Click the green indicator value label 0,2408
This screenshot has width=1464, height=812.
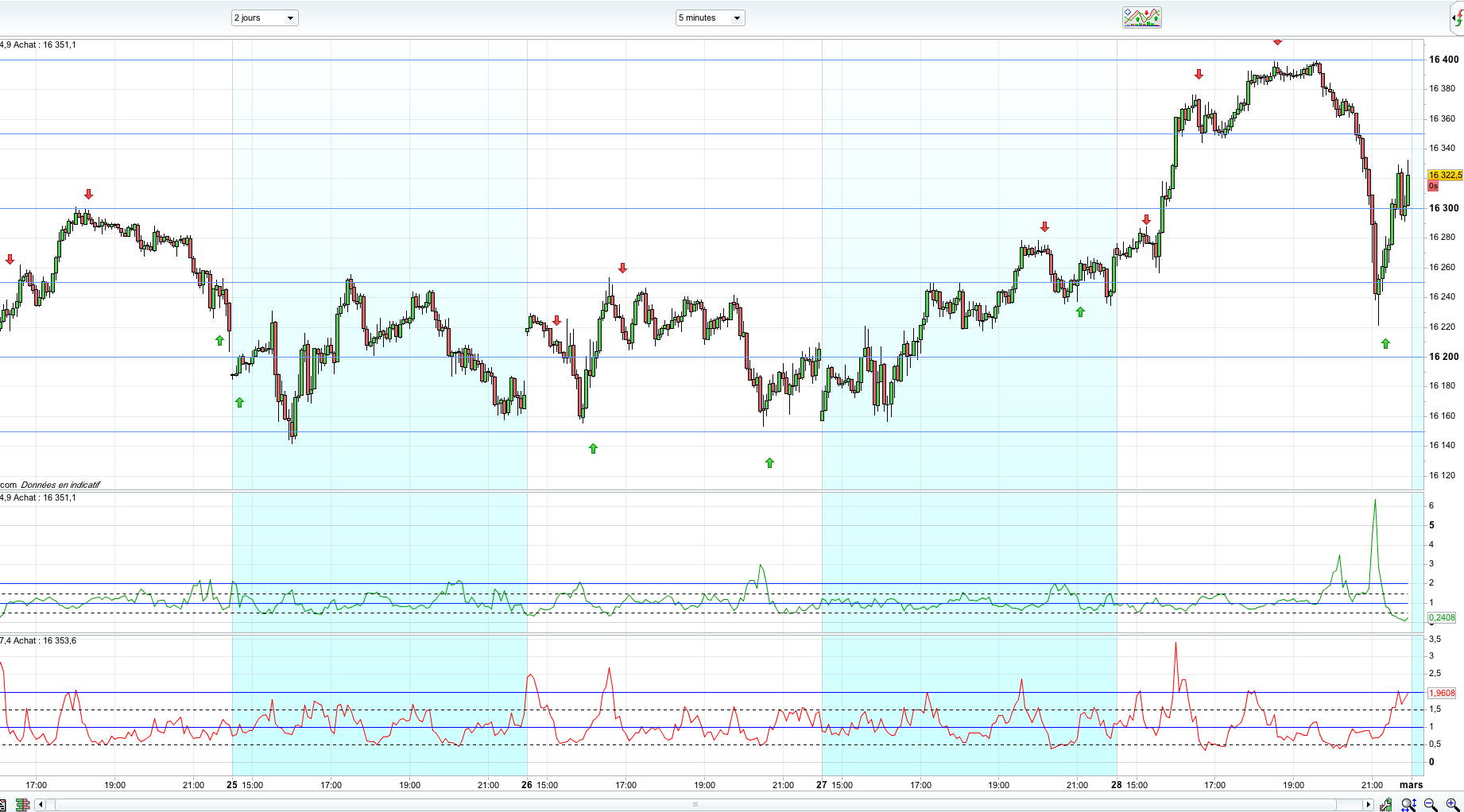point(1442,617)
